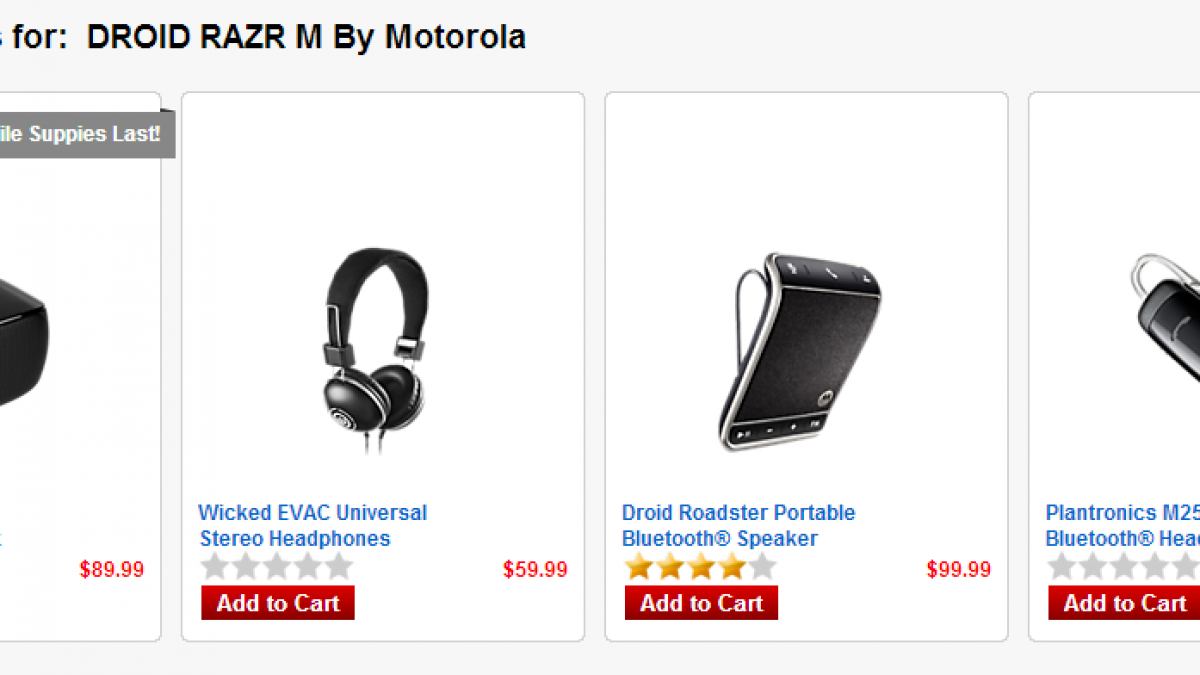Viewport: 1200px width, 675px height.
Task: Click the $59.99 headphones price
Action: coord(535,570)
